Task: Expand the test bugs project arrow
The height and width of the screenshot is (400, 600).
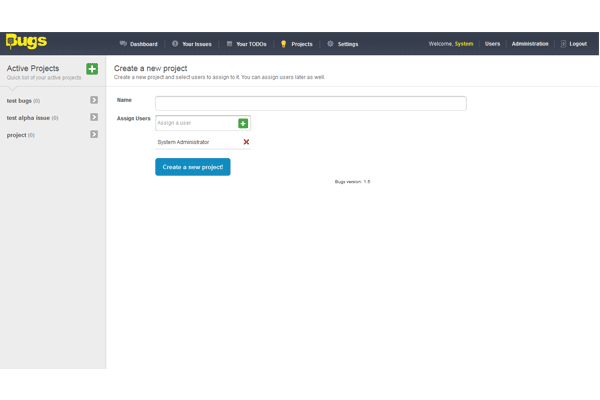Action: click(x=94, y=100)
